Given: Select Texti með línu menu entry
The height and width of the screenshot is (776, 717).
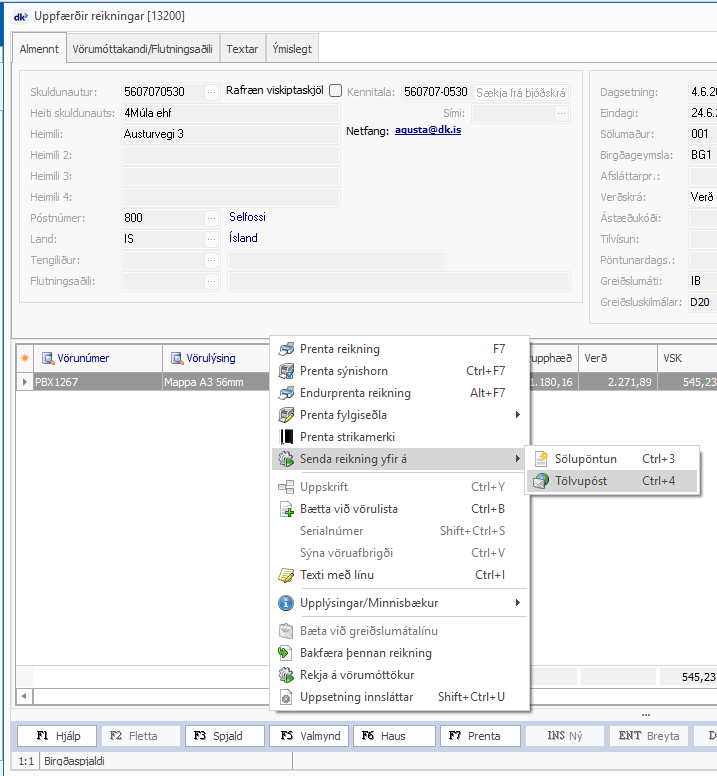Looking at the screenshot, I should 336,575.
